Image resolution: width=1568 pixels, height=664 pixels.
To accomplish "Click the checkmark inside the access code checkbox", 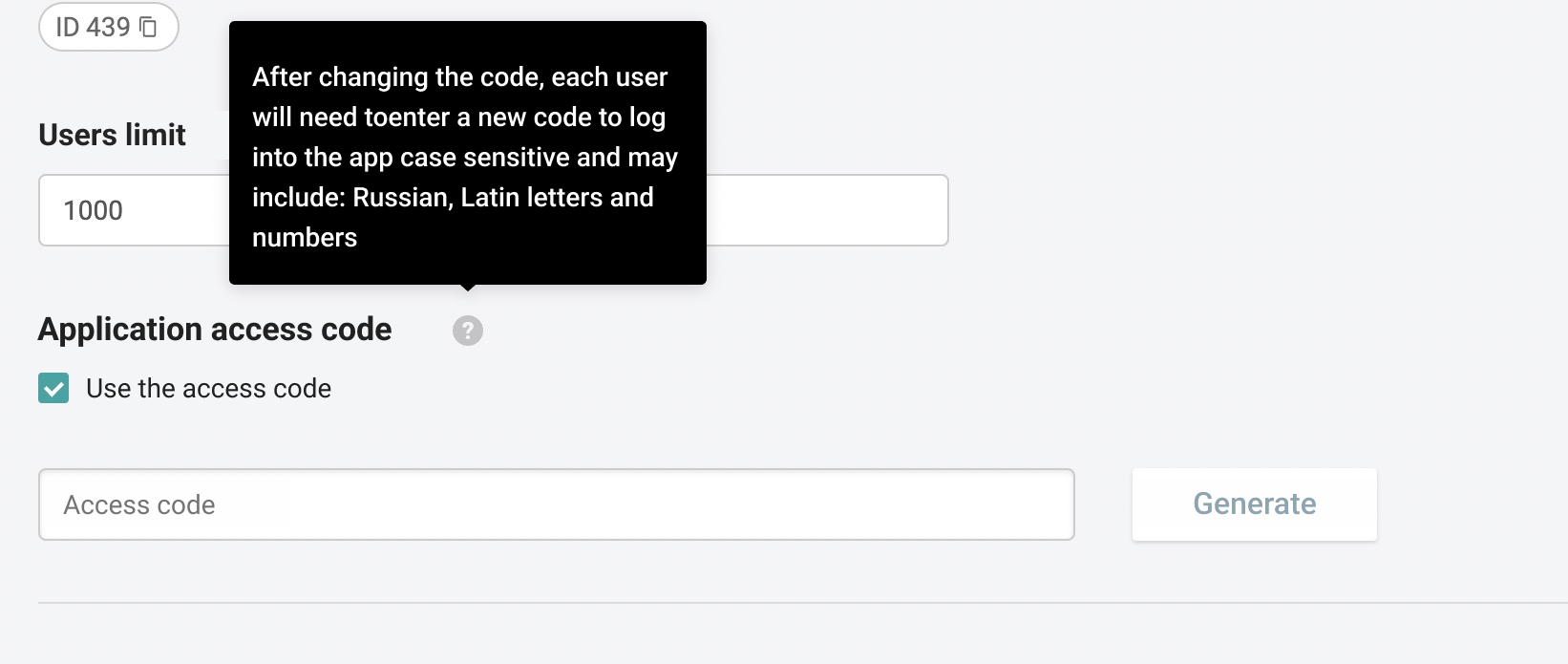I will [x=53, y=388].
